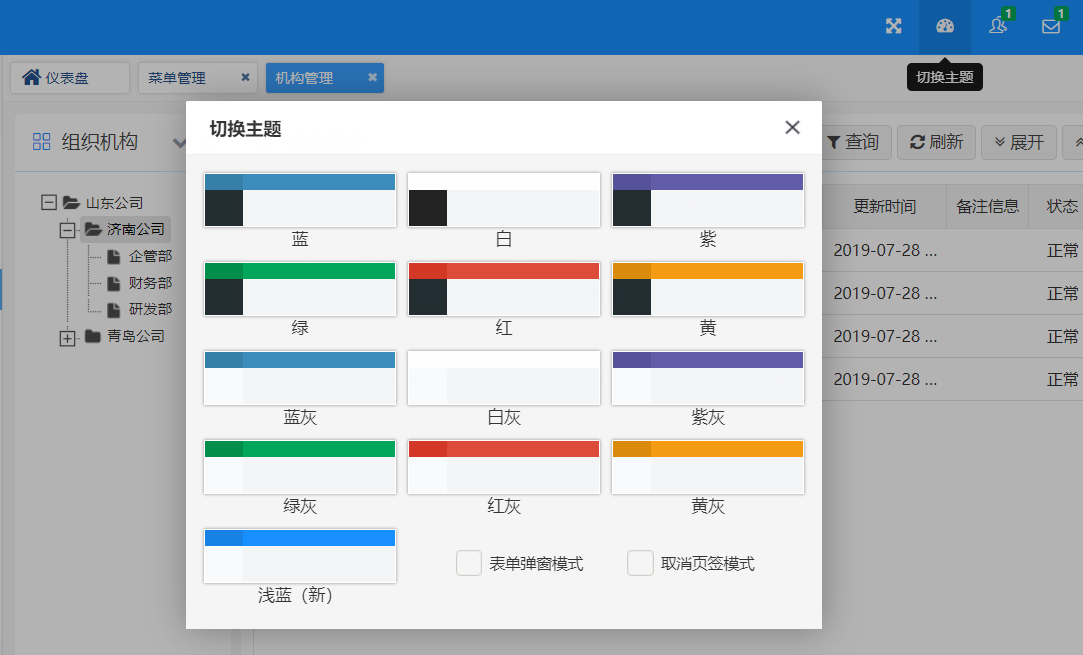Click the 备注信息 column header
This screenshot has height=655, width=1083.
(x=988, y=207)
